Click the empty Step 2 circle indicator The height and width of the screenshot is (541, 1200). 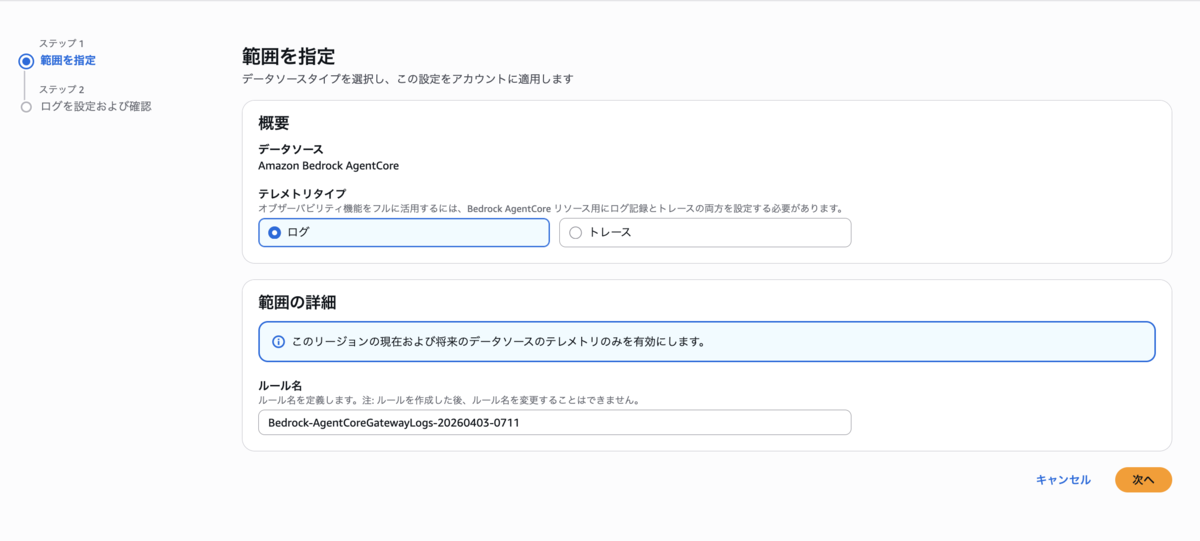click(x=26, y=106)
